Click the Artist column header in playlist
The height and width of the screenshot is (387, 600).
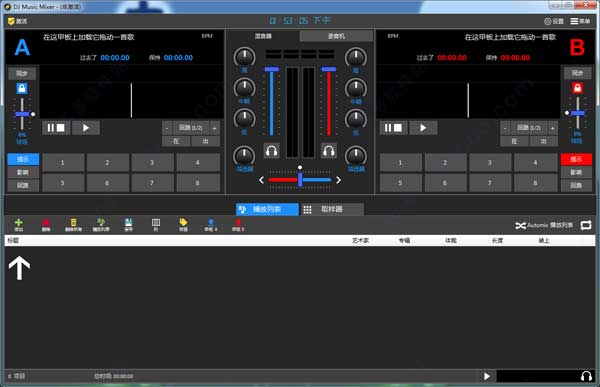click(x=360, y=240)
